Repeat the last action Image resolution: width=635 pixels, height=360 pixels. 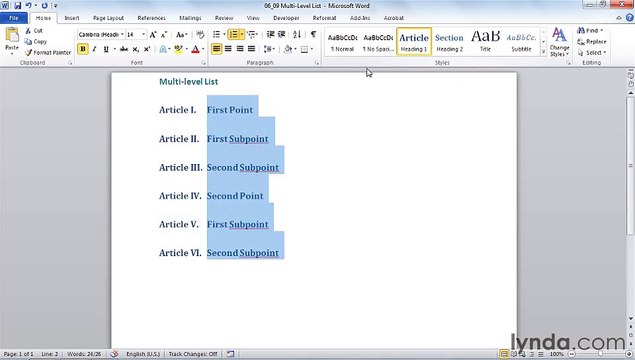pos(44,6)
